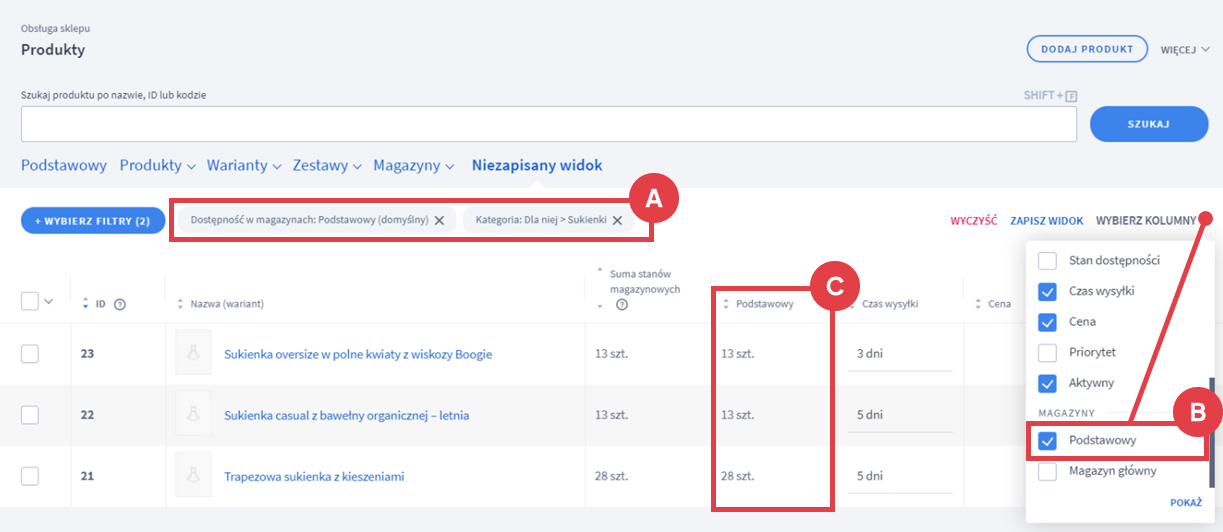
Task: Open Sukienka casual z bawełny organicznej link
Action: click(346, 415)
